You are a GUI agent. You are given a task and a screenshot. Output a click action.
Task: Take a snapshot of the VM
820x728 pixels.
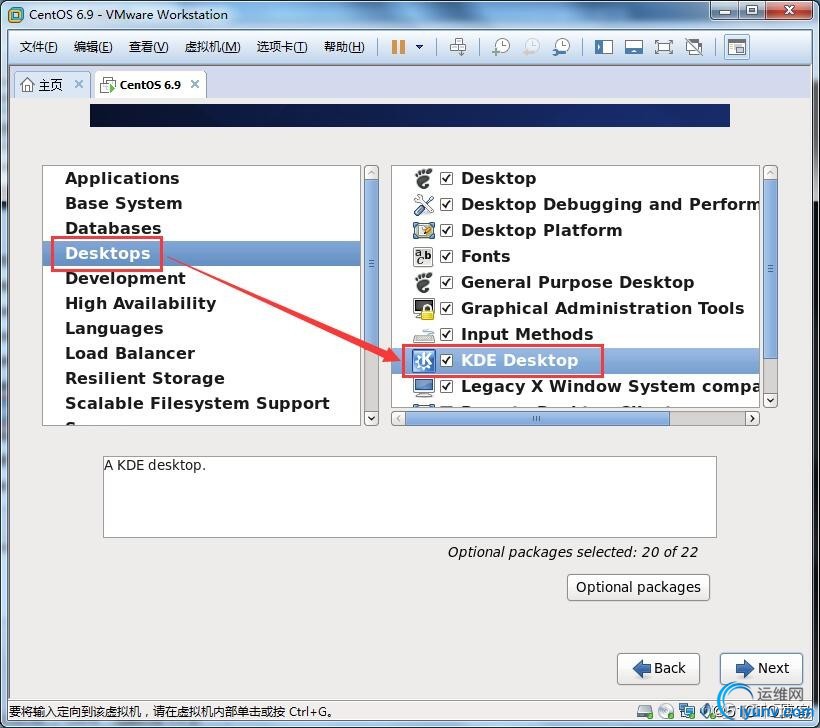click(500, 47)
